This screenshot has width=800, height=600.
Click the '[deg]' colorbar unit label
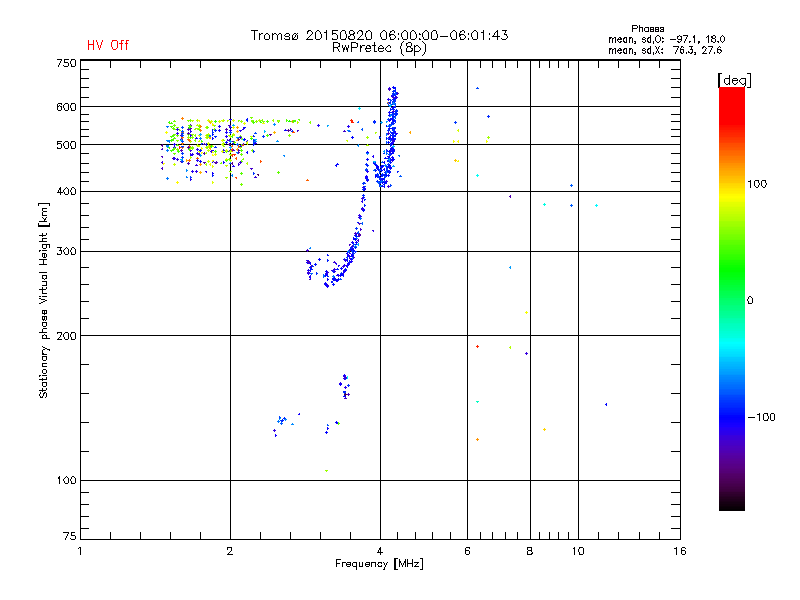pos(734,80)
